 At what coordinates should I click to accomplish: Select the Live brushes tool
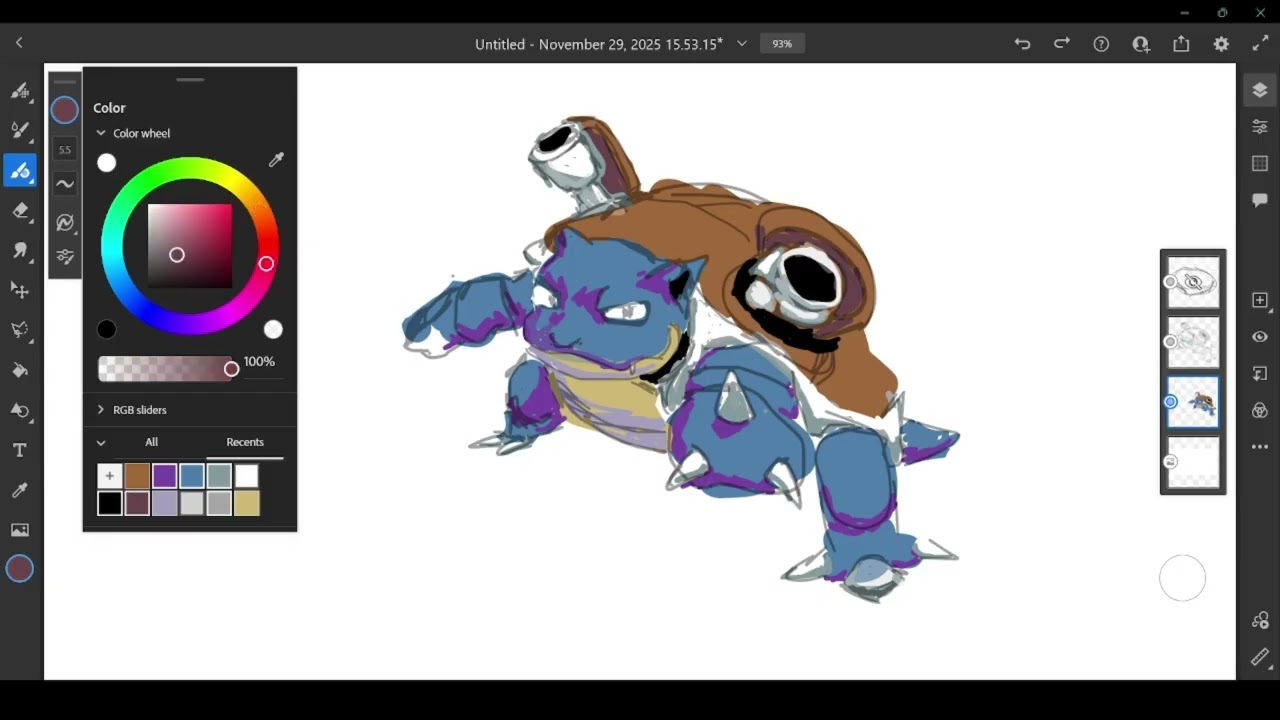[x=19, y=130]
